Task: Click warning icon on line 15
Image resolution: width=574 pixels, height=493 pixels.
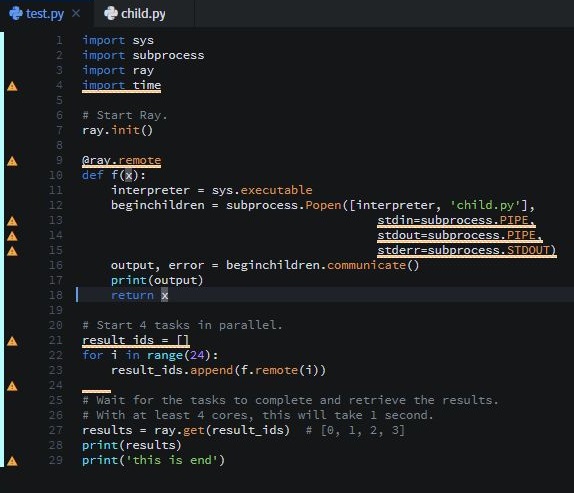Action: [12, 251]
